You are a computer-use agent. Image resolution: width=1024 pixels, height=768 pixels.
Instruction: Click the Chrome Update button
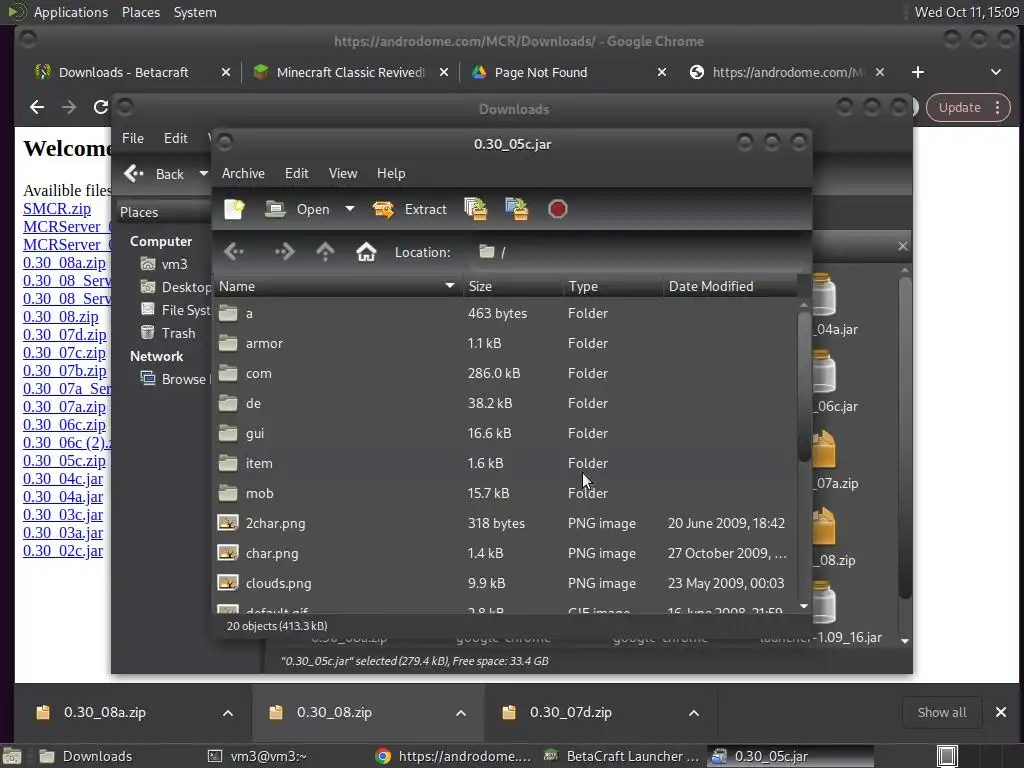point(969,108)
